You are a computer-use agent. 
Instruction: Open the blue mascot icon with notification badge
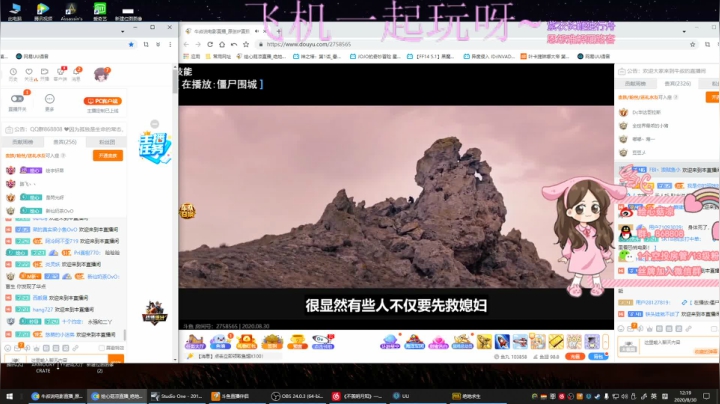click(x=220, y=342)
